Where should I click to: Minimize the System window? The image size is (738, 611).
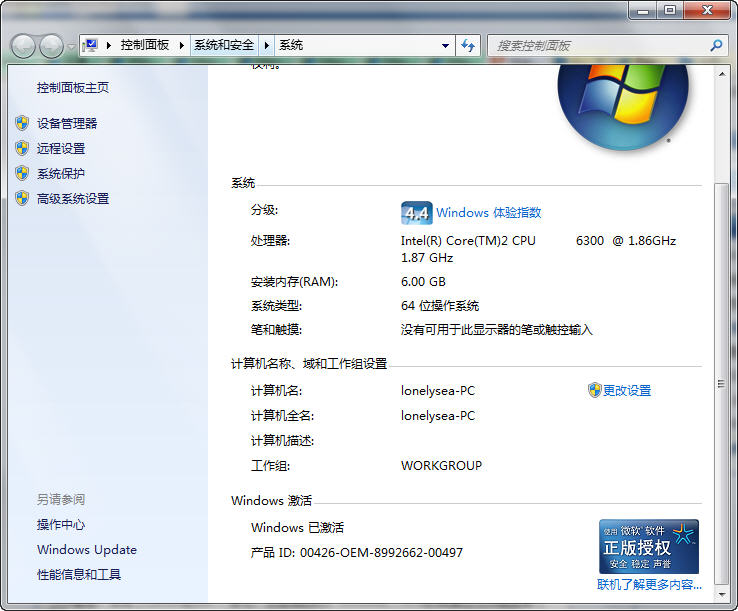click(x=643, y=10)
